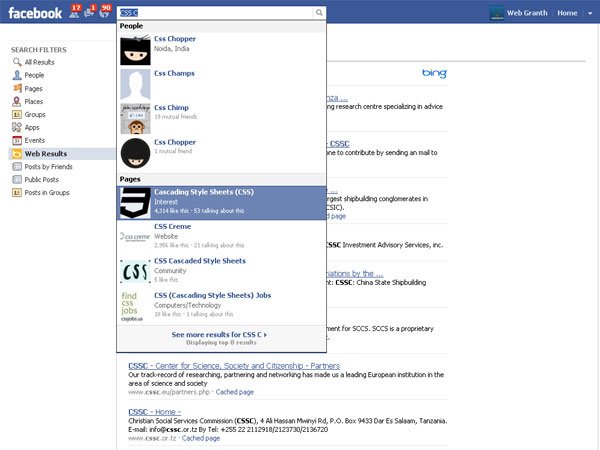Click the Places pin icon
This screenshot has height=450, width=600.
(x=17, y=101)
